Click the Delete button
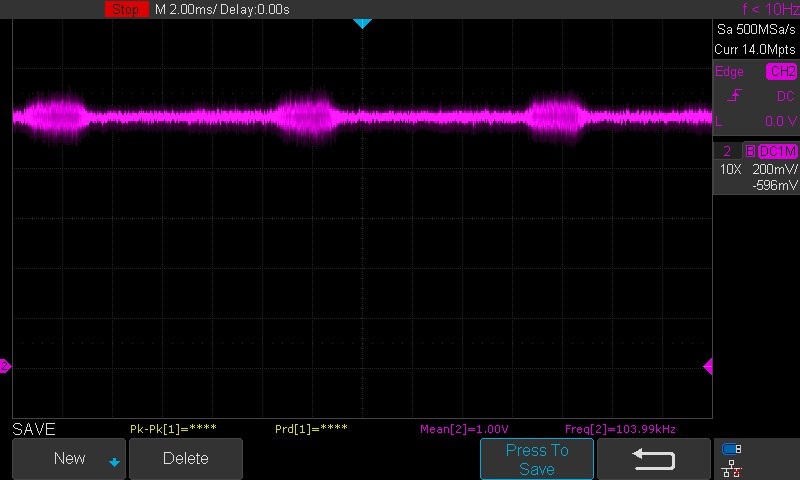This screenshot has height=480, width=800. coord(186,459)
